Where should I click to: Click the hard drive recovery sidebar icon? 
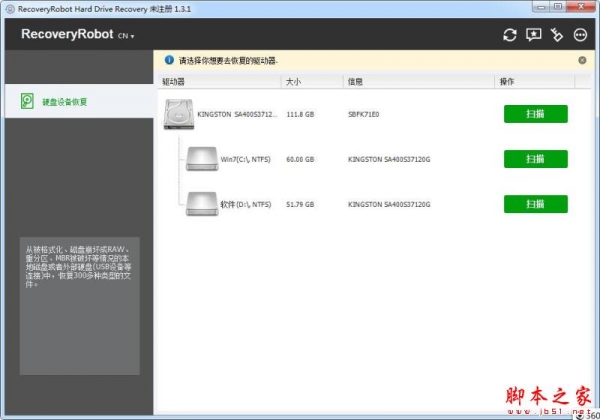coord(27,101)
